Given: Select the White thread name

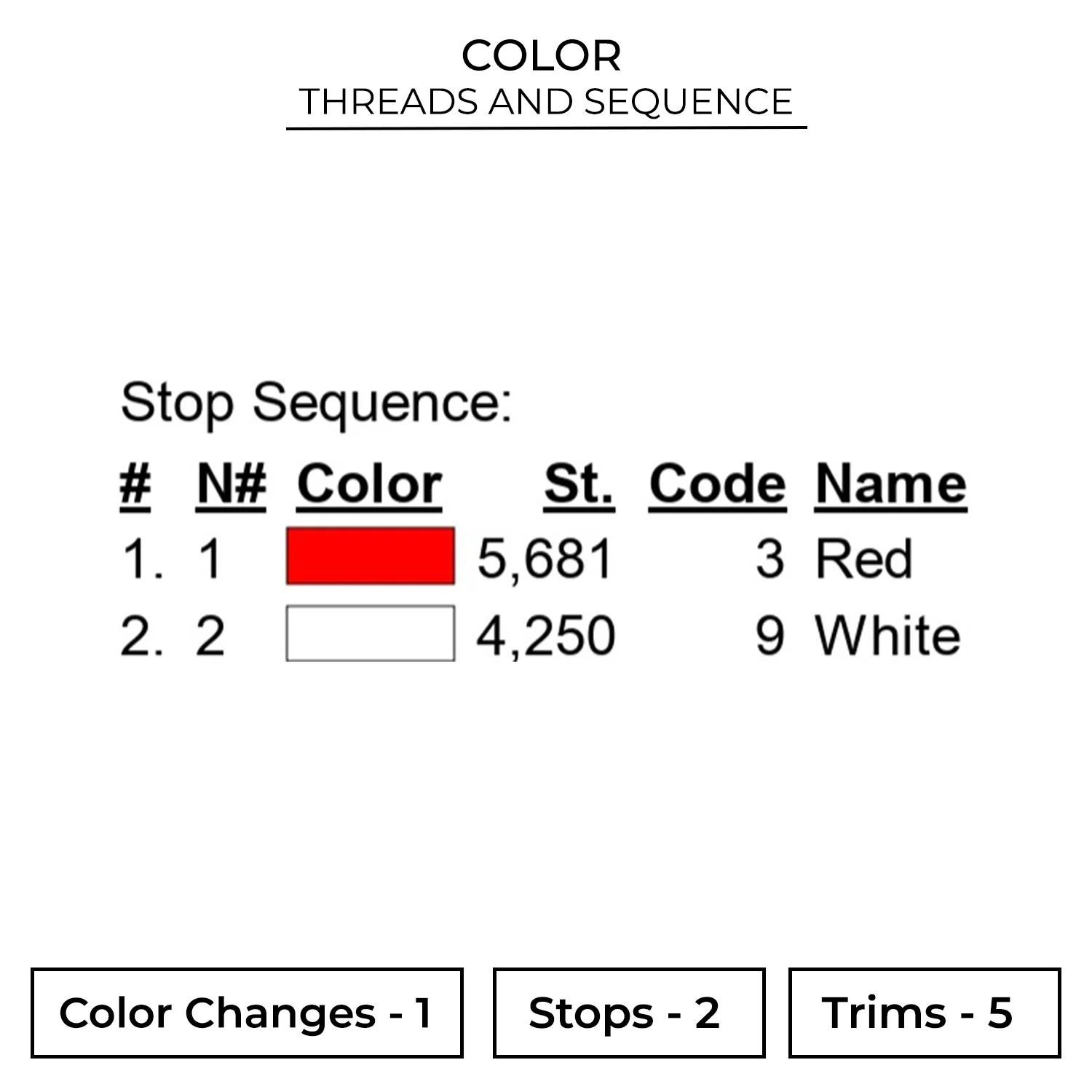Looking at the screenshot, I should (887, 636).
